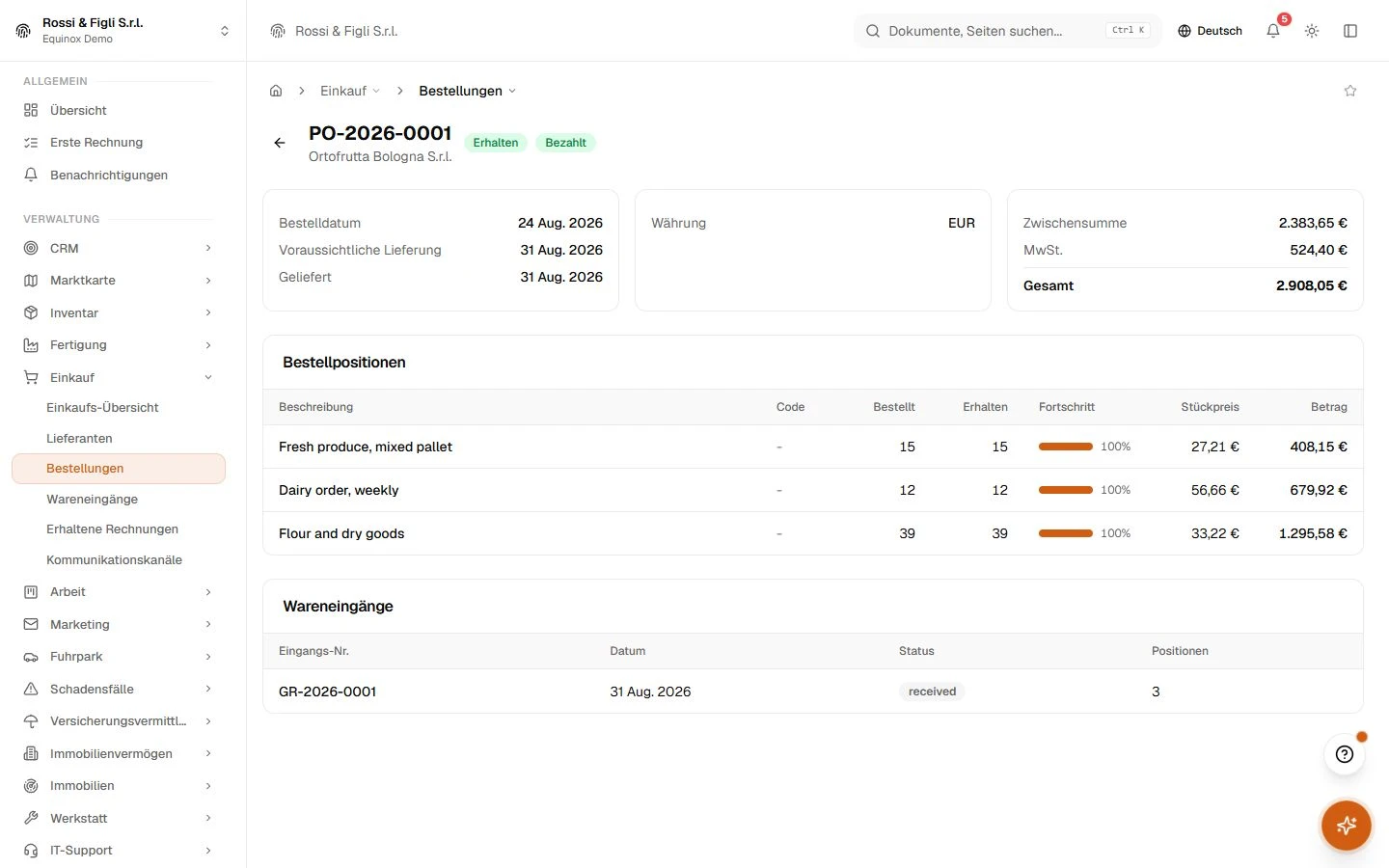Click the Benachrichtigungen bell icon in sidebar
Image resolution: width=1389 pixels, height=868 pixels.
[x=31, y=175]
